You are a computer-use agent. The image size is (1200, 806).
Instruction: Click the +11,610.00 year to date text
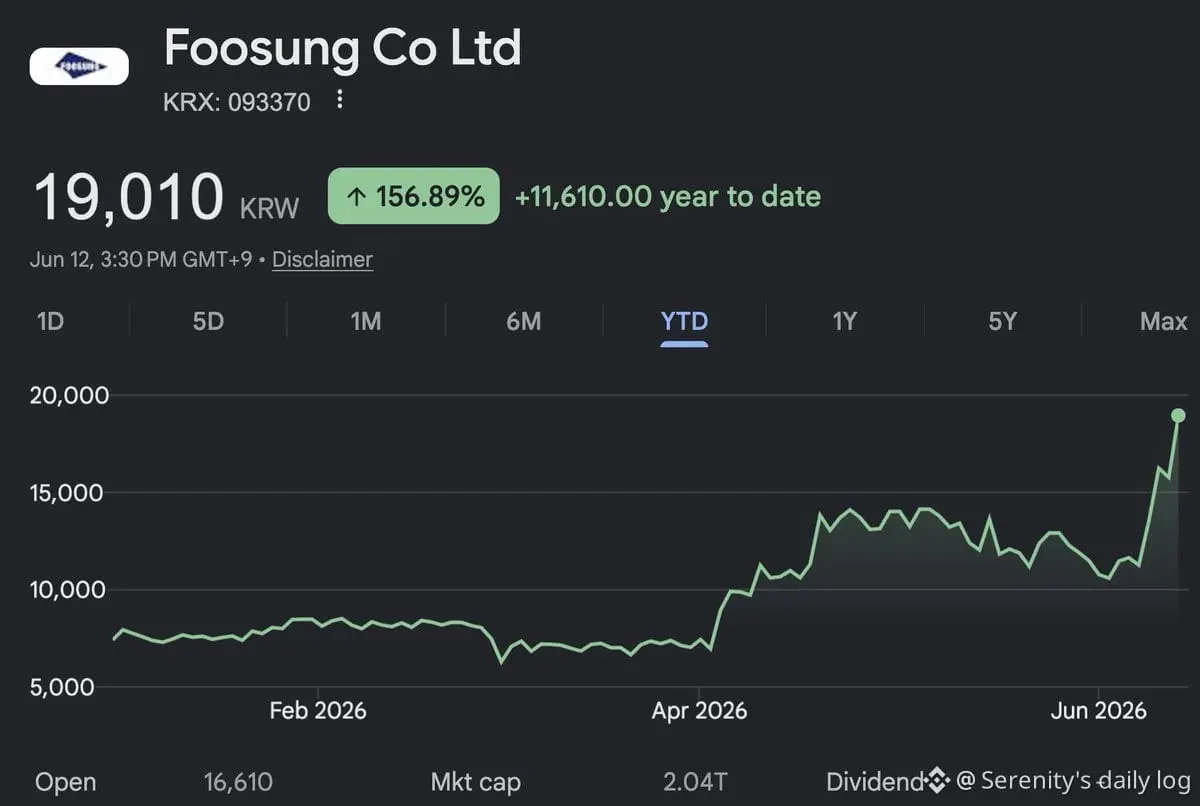tap(667, 196)
